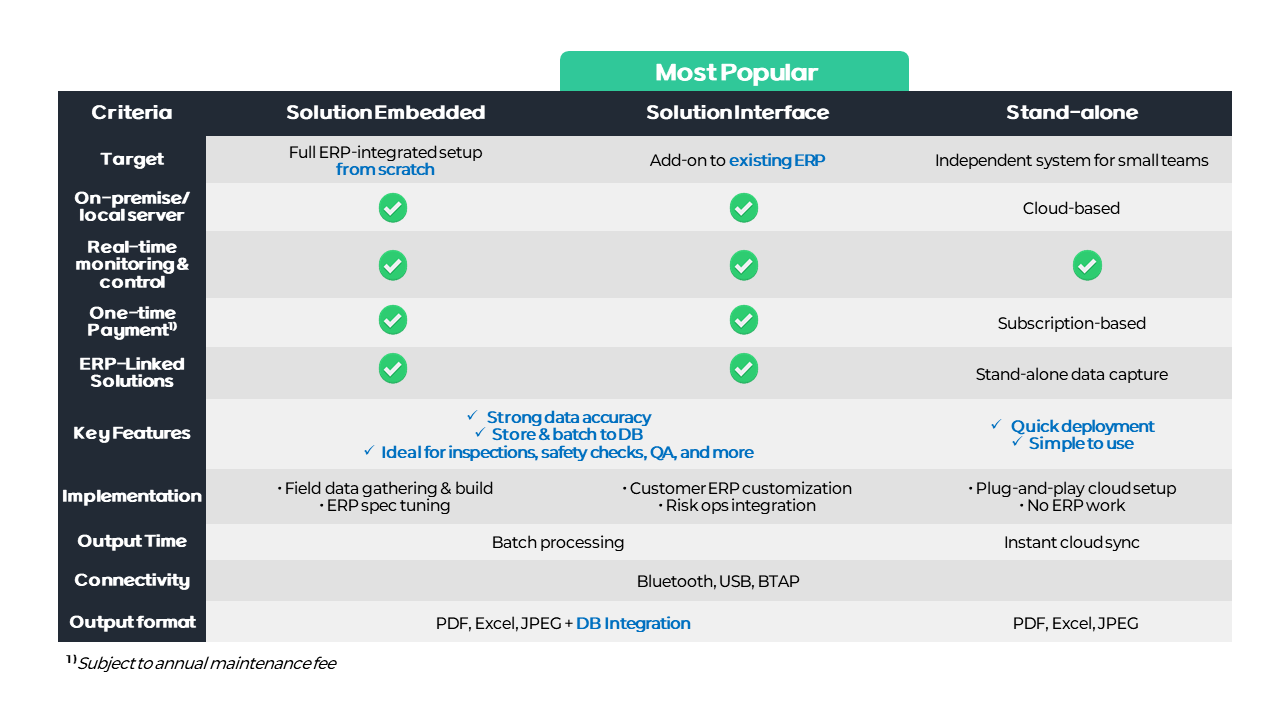Click the 'Subscription-based' cell text
This screenshot has width=1280, height=720.
tap(1071, 324)
